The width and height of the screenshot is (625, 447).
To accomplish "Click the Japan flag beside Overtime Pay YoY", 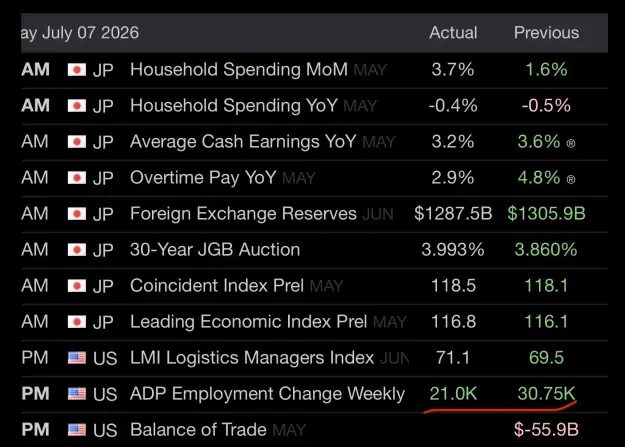I will coord(77,178).
